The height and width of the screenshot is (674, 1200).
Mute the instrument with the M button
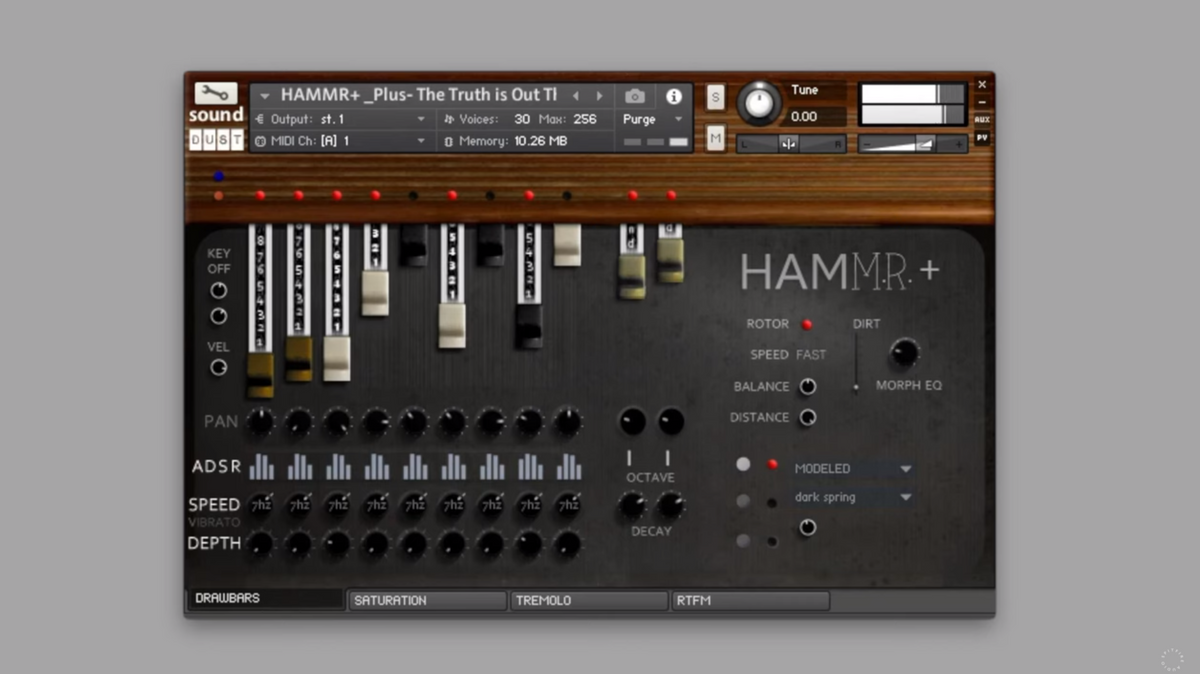[x=715, y=139]
